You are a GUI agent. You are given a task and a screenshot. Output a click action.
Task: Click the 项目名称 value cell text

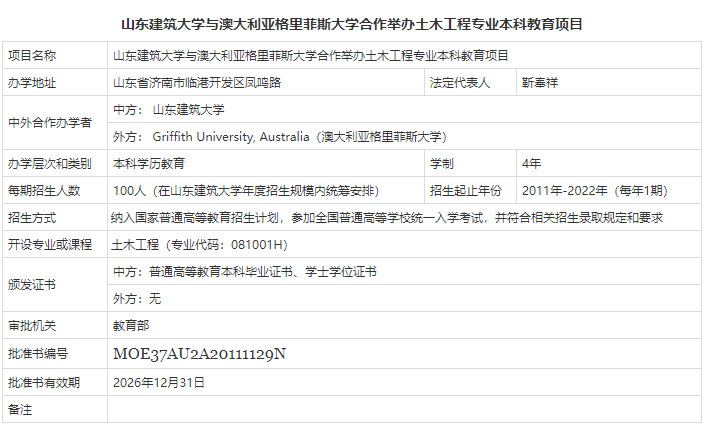coord(311,55)
